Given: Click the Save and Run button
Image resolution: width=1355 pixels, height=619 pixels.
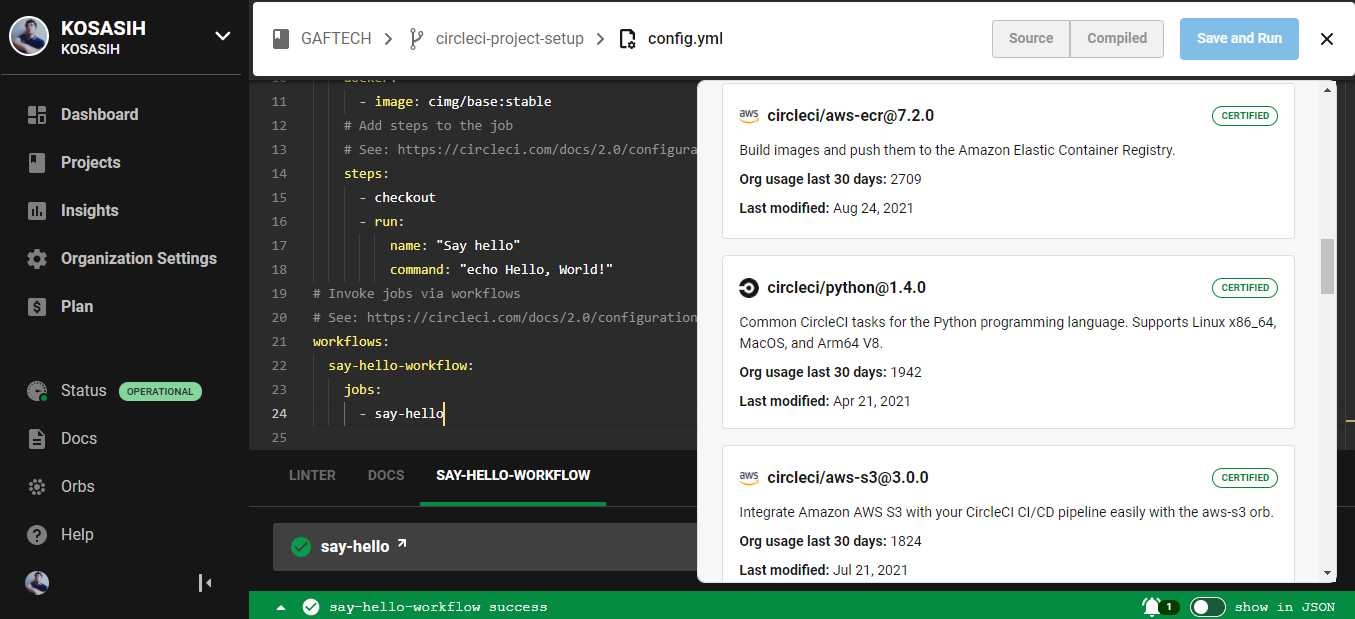Looking at the screenshot, I should pyautogui.click(x=1239, y=39).
